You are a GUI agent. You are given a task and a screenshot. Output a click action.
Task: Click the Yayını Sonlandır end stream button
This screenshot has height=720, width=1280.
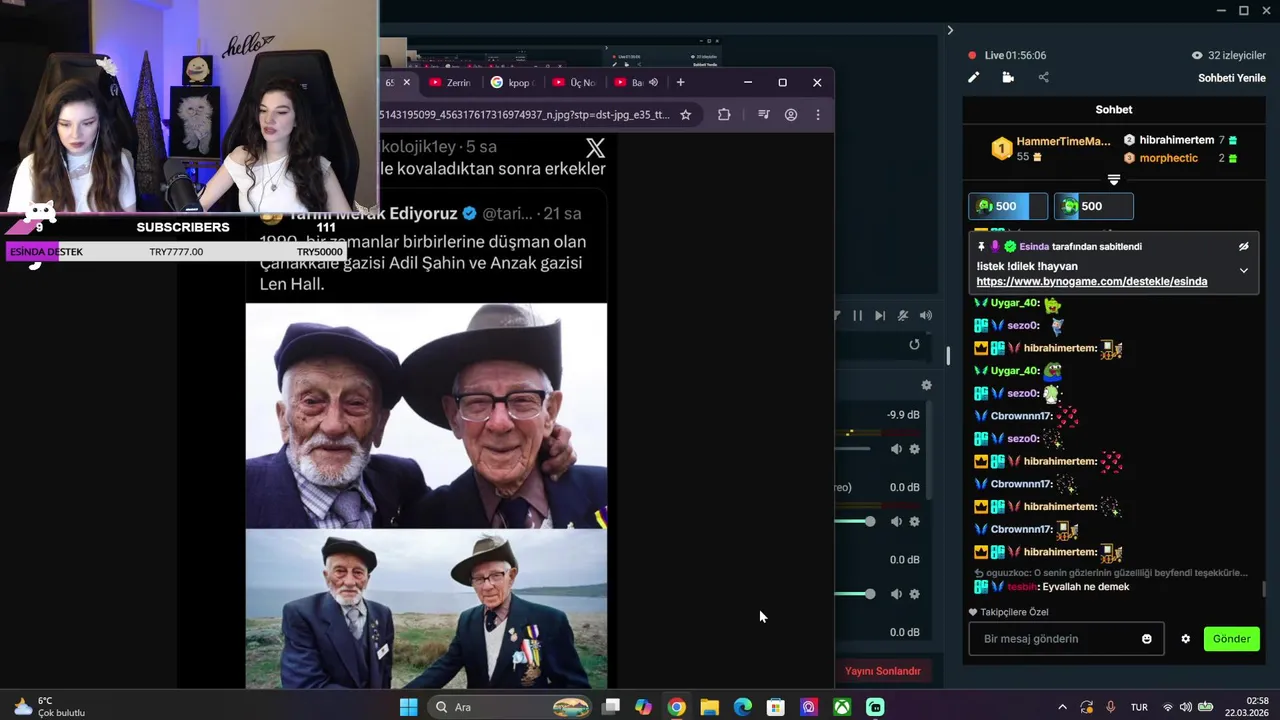coord(883,671)
